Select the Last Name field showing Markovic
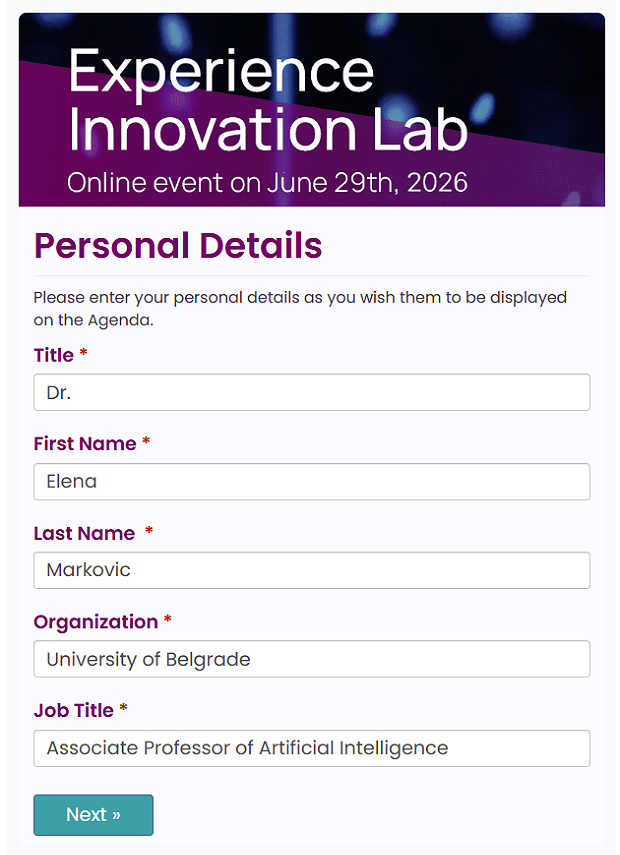The width and height of the screenshot is (620, 855). (x=311, y=571)
